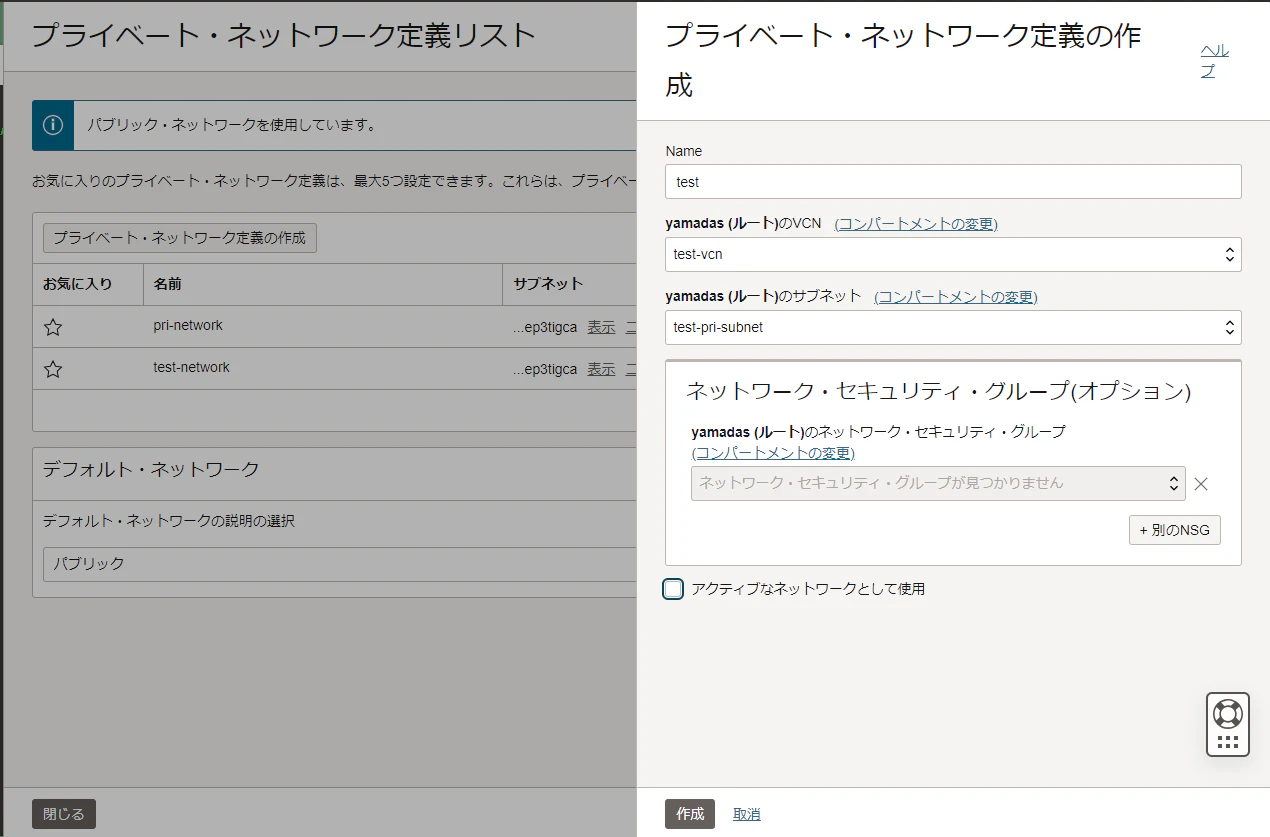Click コンパートメントの変更 link next to VCN

coord(916,224)
